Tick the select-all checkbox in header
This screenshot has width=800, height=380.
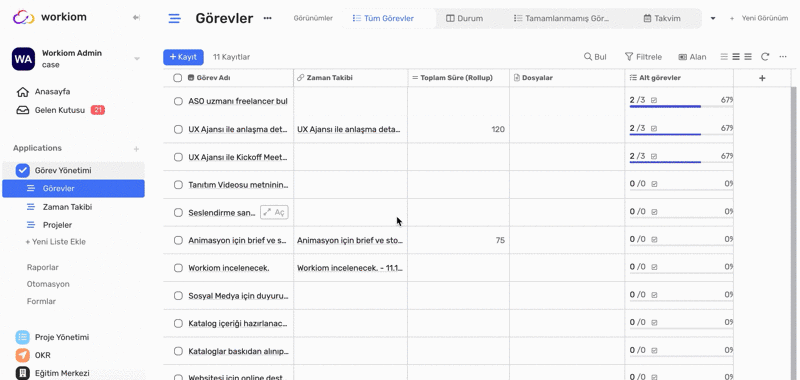click(x=178, y=78)
